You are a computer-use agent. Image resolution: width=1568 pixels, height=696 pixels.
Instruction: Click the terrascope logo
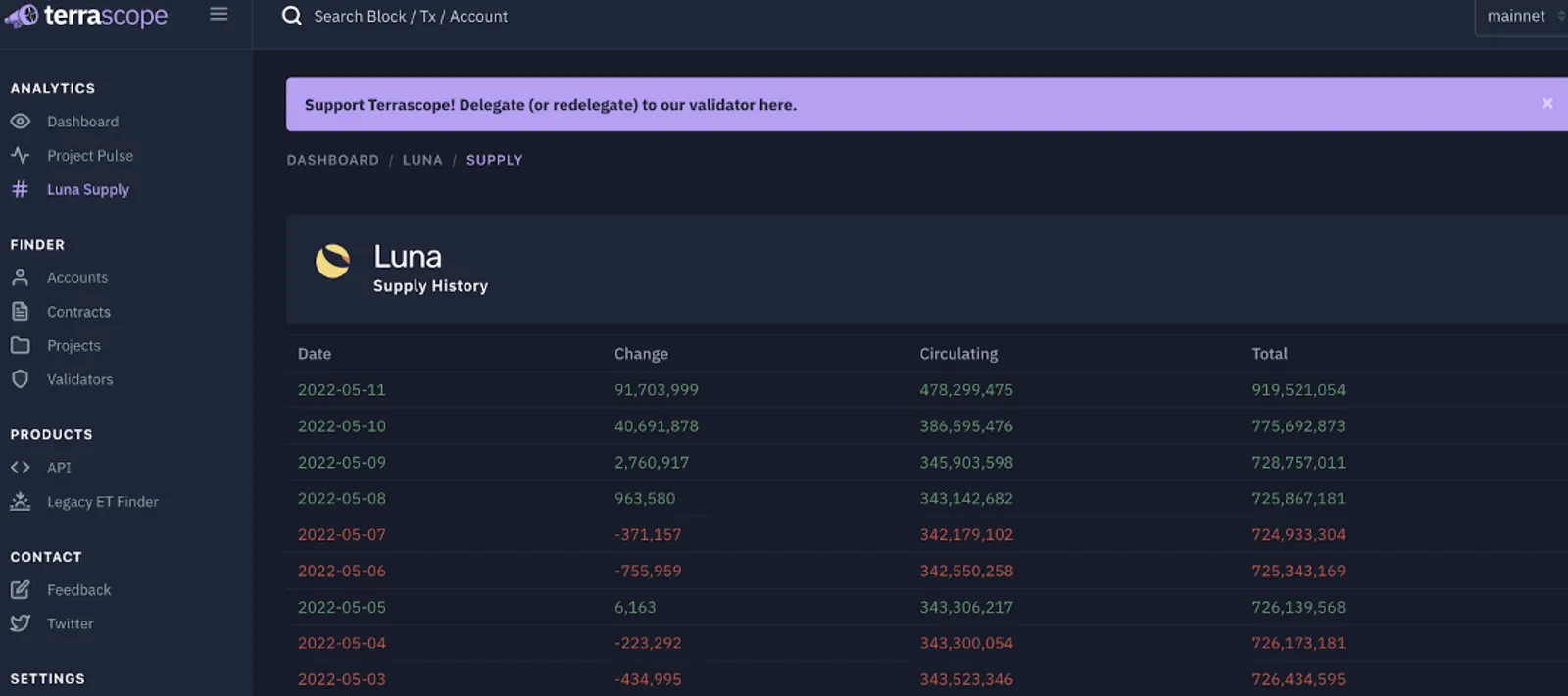pyautogui.click(x=86, y=16)
